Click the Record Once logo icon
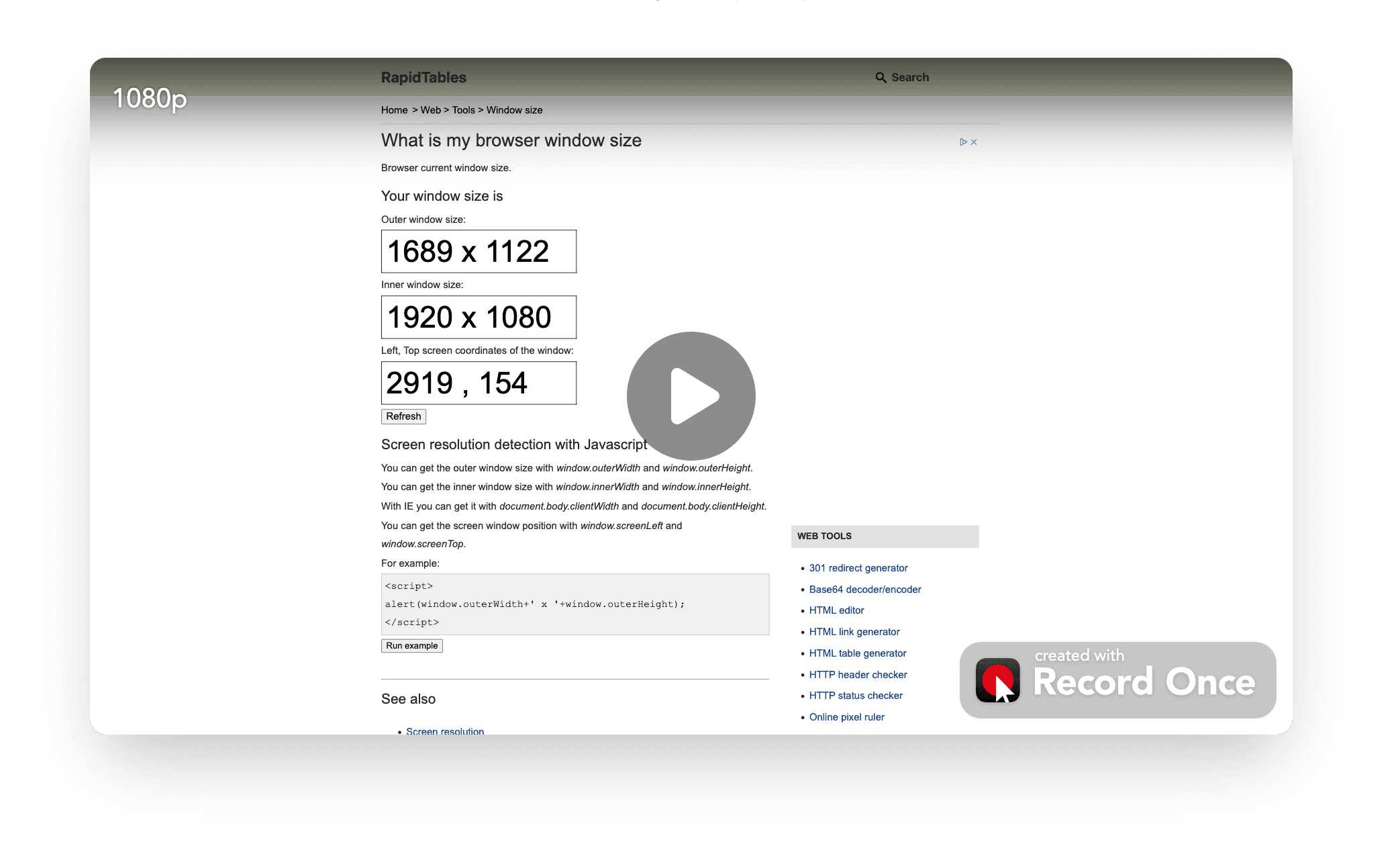Screen dimensions: 1400x842 pyautogui.click(x=997, y=680)
